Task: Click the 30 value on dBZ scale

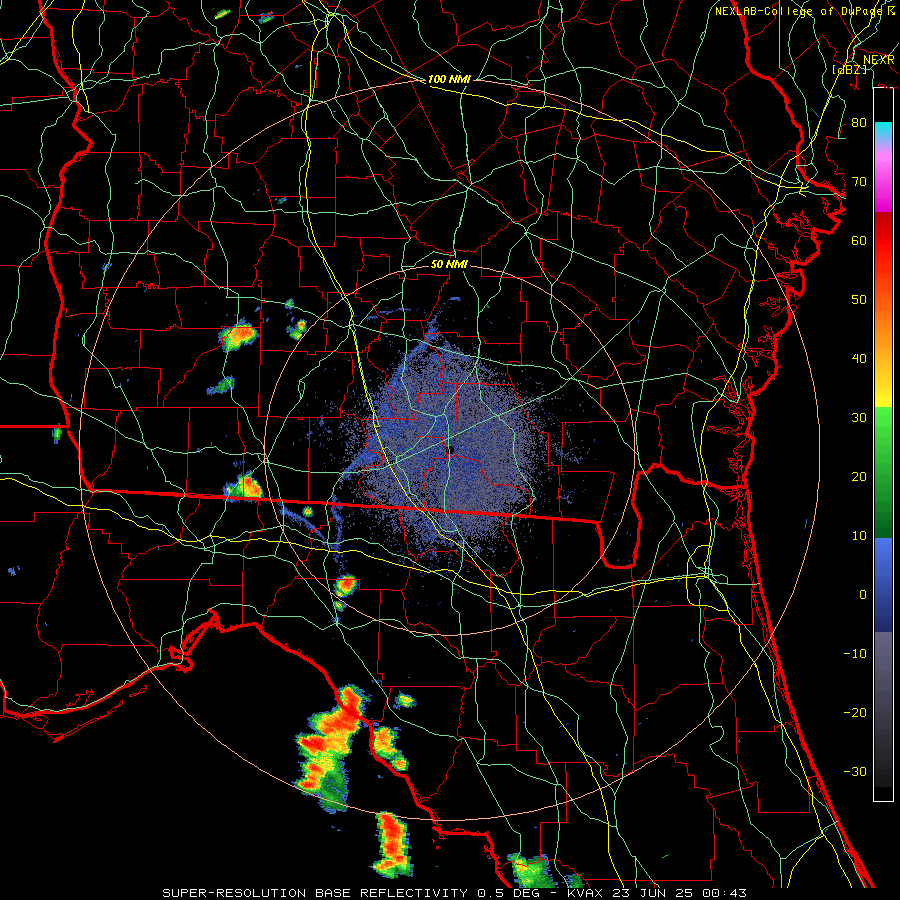Action: [859, 417]
